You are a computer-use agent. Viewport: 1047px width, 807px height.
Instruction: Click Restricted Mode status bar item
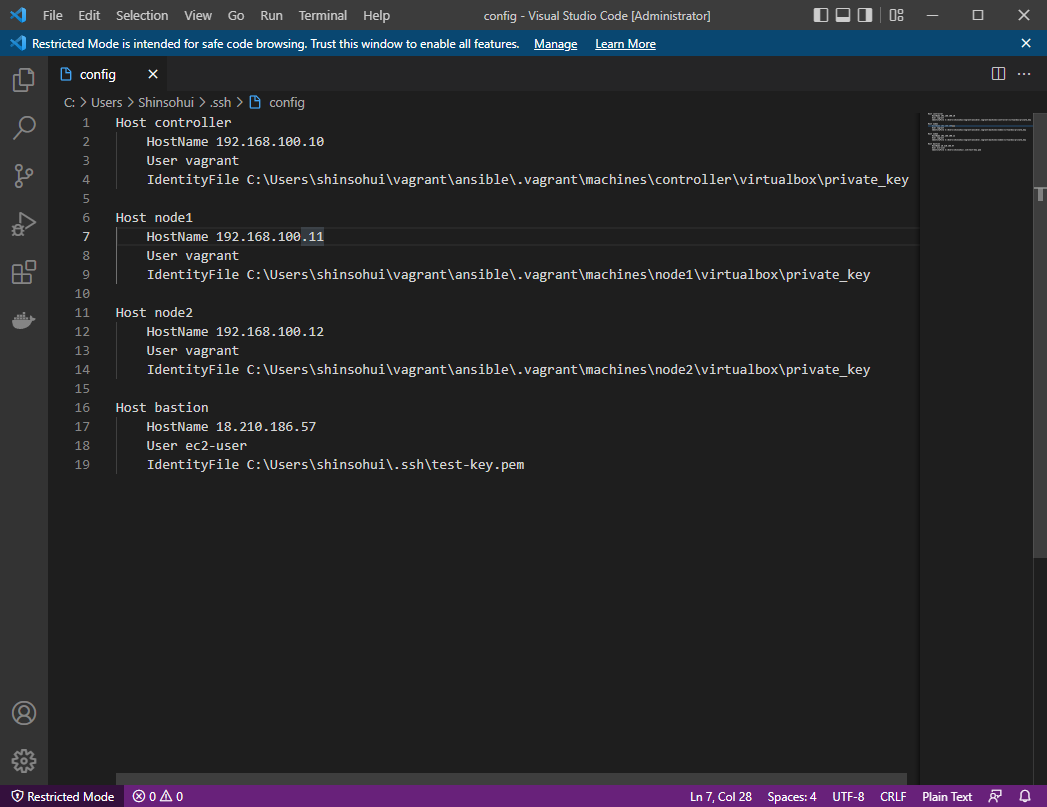point(63,796)
